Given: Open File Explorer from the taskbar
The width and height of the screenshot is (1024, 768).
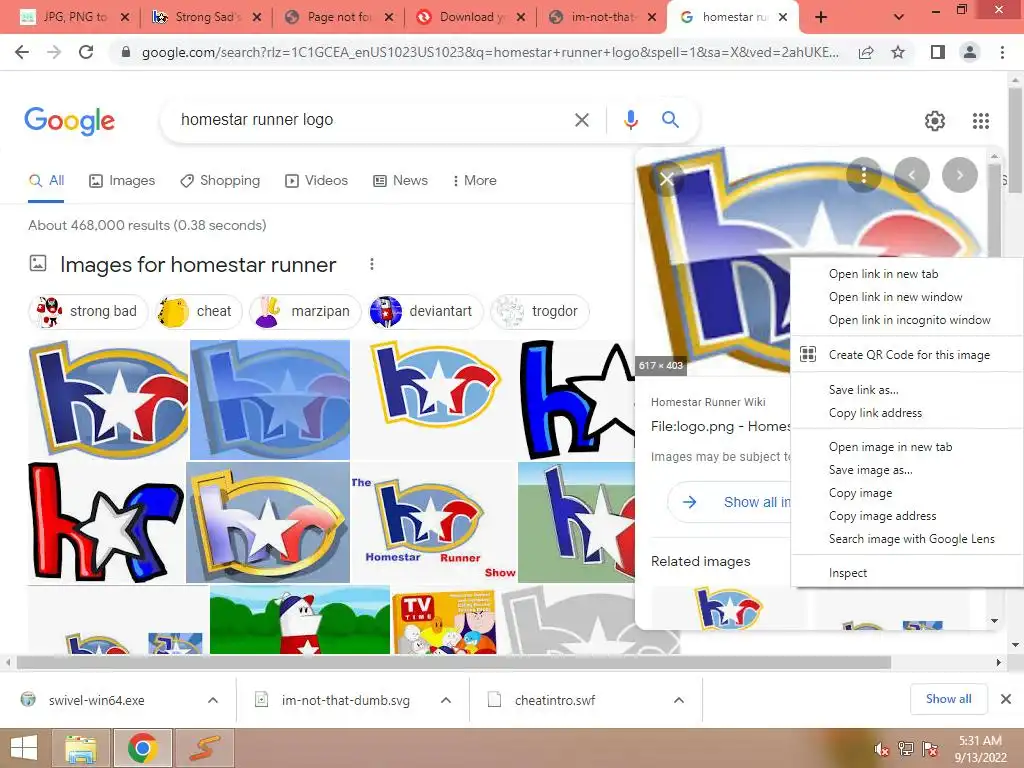Looking at the screenshot, I should click(81, 748).
